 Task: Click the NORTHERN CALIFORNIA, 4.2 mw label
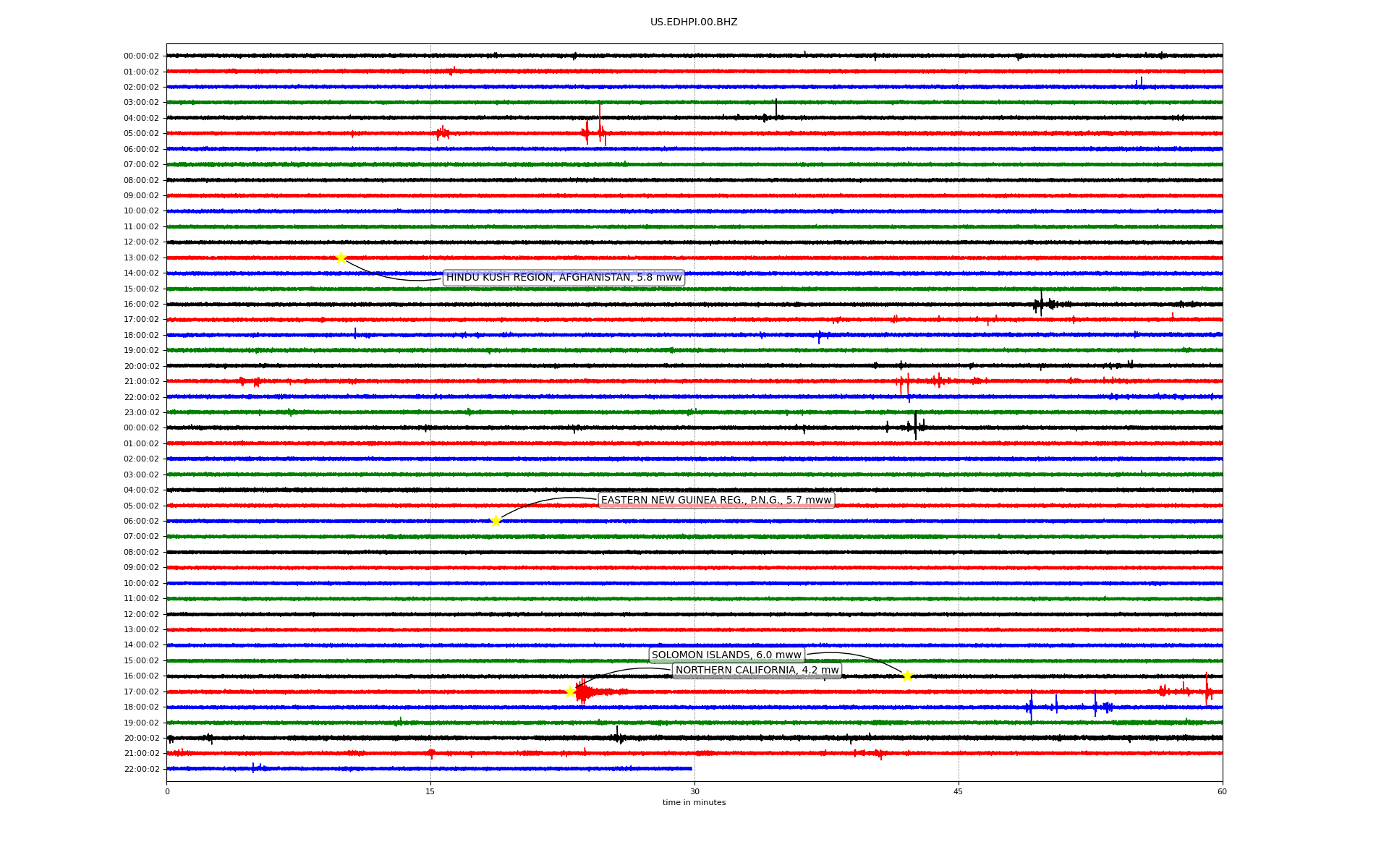[x=757, y=671]
